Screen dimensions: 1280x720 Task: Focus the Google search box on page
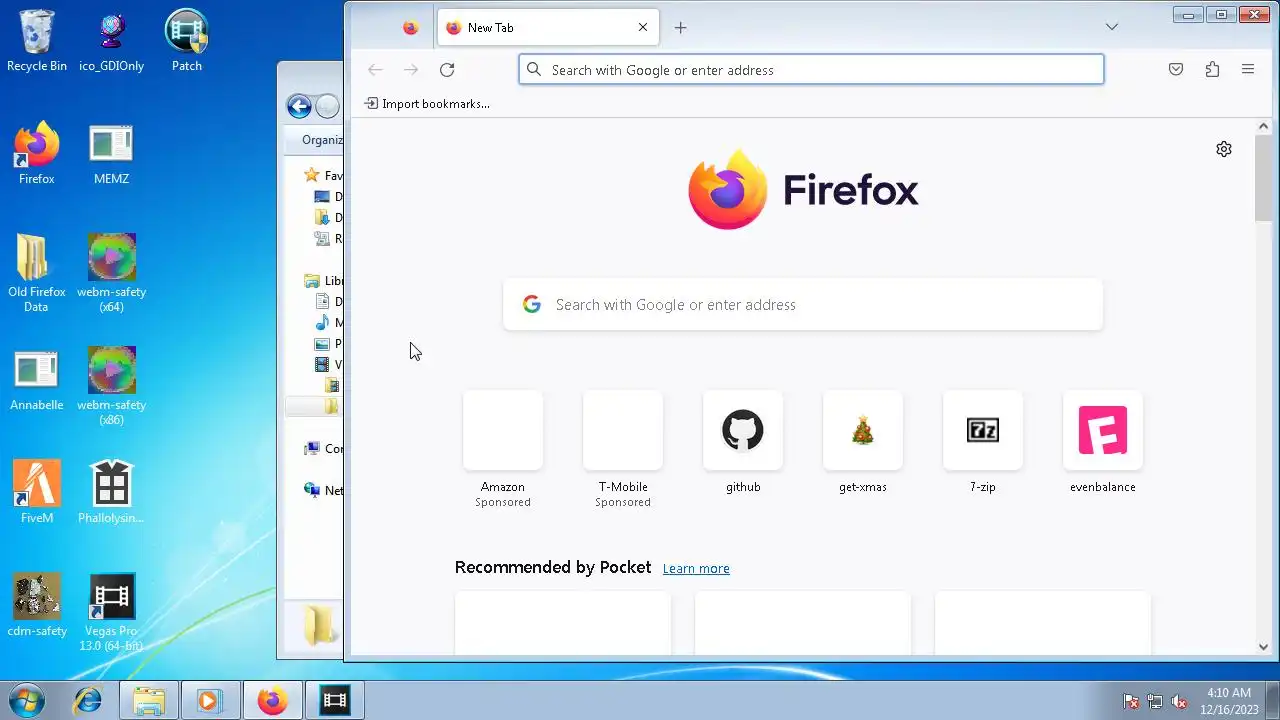click(803, 305)
